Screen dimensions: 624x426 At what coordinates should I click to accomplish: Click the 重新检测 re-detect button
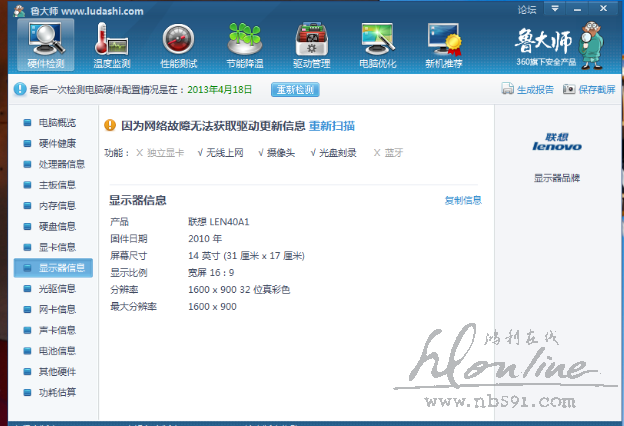point(295,89)
